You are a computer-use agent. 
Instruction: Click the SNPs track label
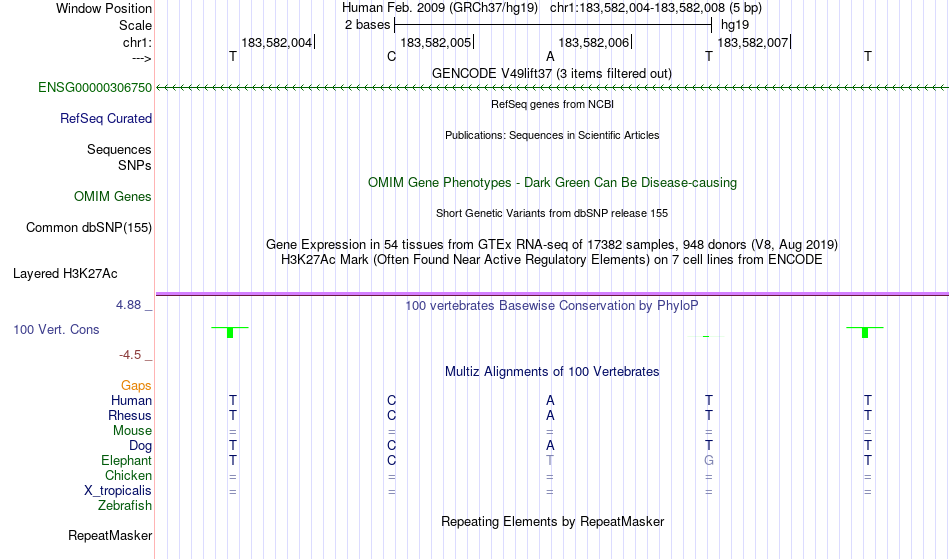pyautogui.click(x=135, y=165)
